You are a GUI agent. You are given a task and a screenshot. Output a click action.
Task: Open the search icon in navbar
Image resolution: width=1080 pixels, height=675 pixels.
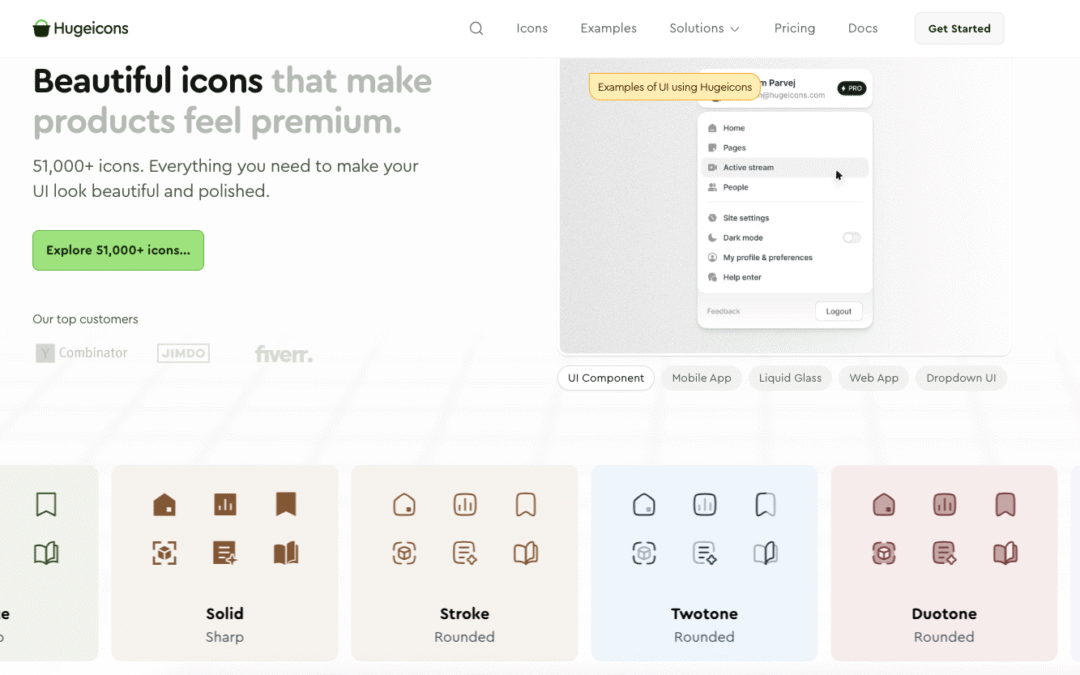(476, 28)
